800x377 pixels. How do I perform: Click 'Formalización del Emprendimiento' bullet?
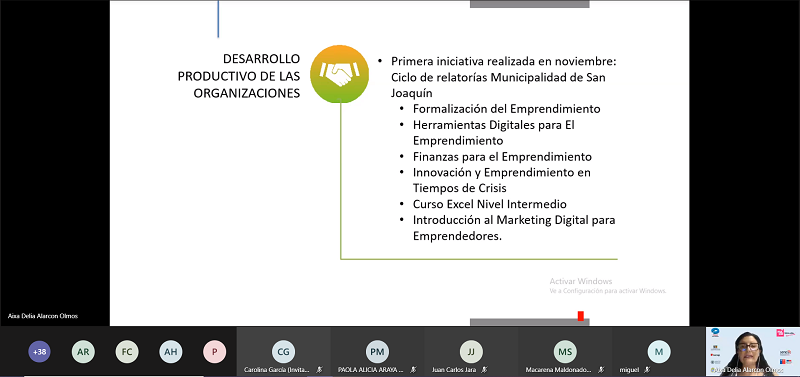click(507, 109)
